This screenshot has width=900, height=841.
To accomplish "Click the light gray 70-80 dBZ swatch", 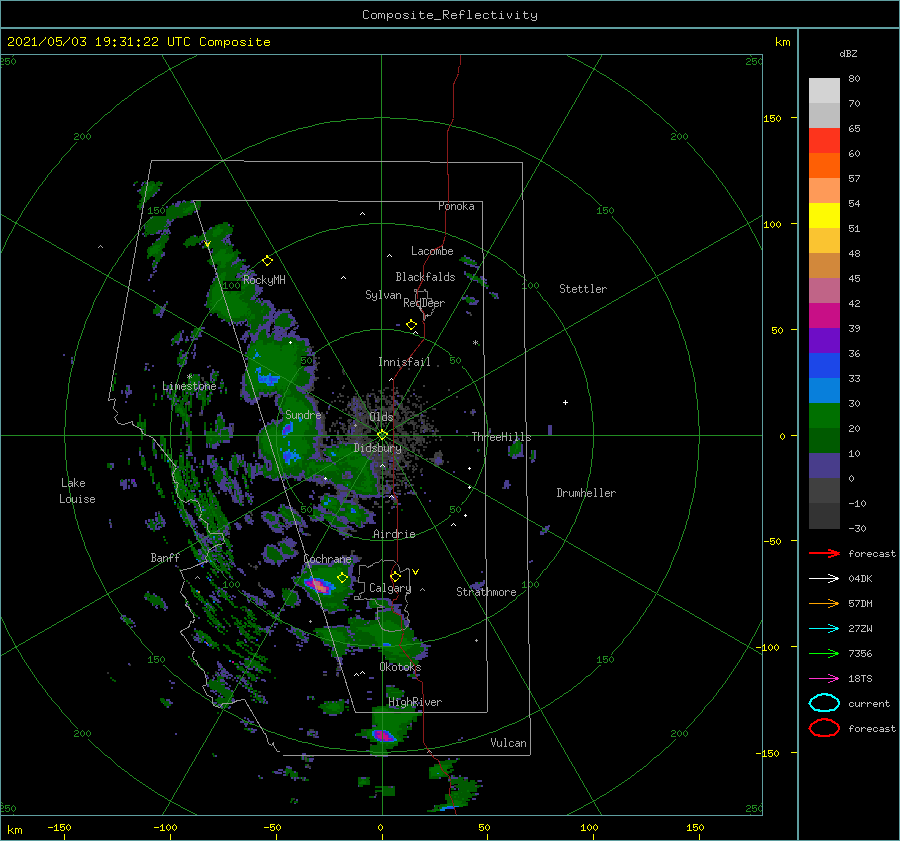I will click(824, 91).
